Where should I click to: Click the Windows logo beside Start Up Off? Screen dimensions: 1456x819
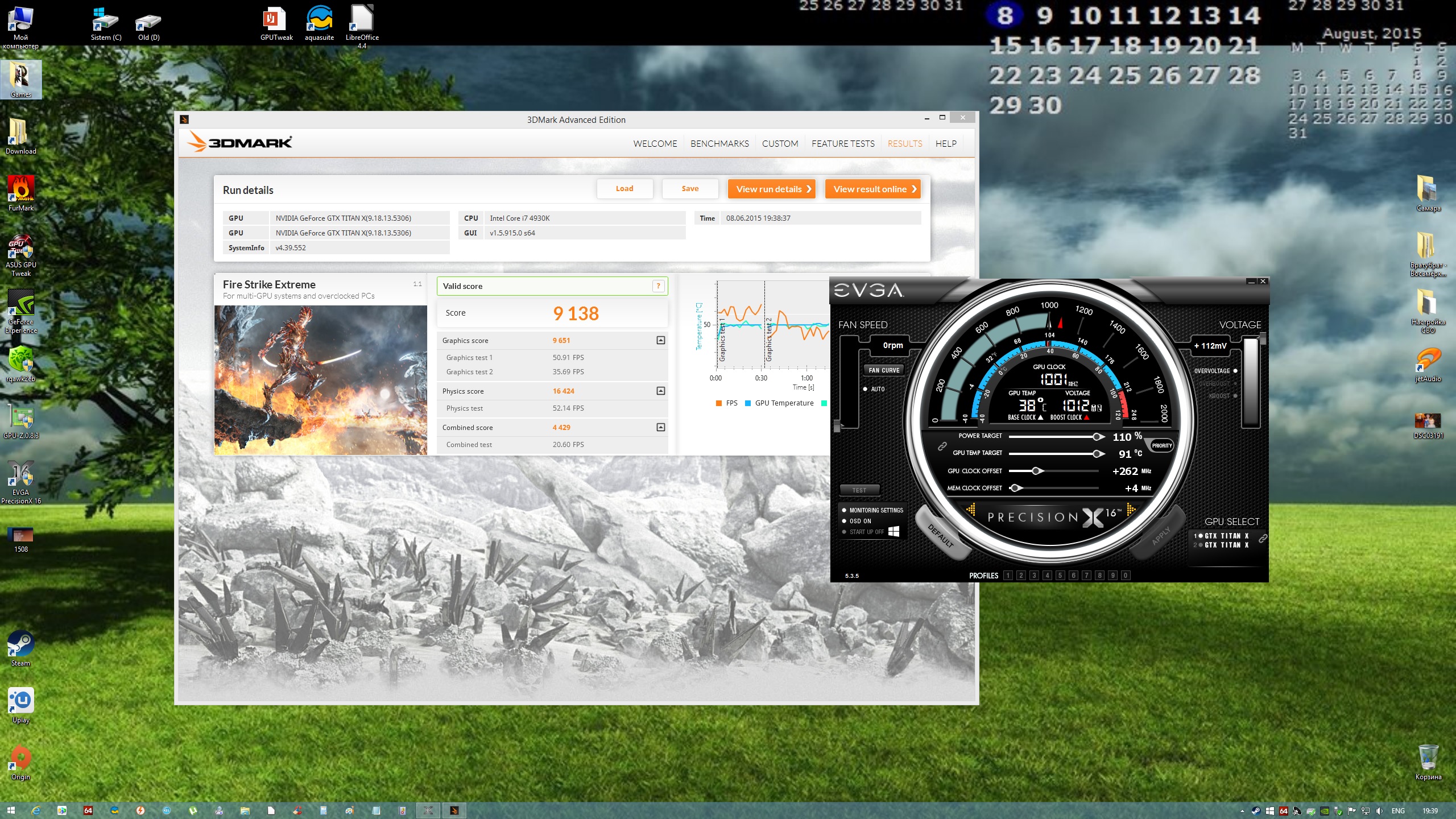[894, 531]
